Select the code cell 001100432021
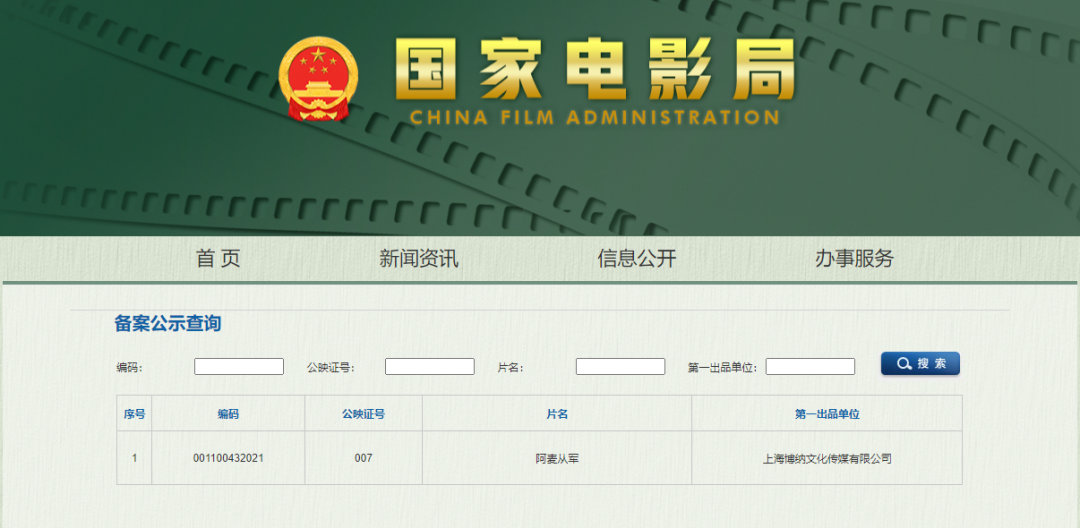Viewport: 1080px width, 528px height. 228,458
